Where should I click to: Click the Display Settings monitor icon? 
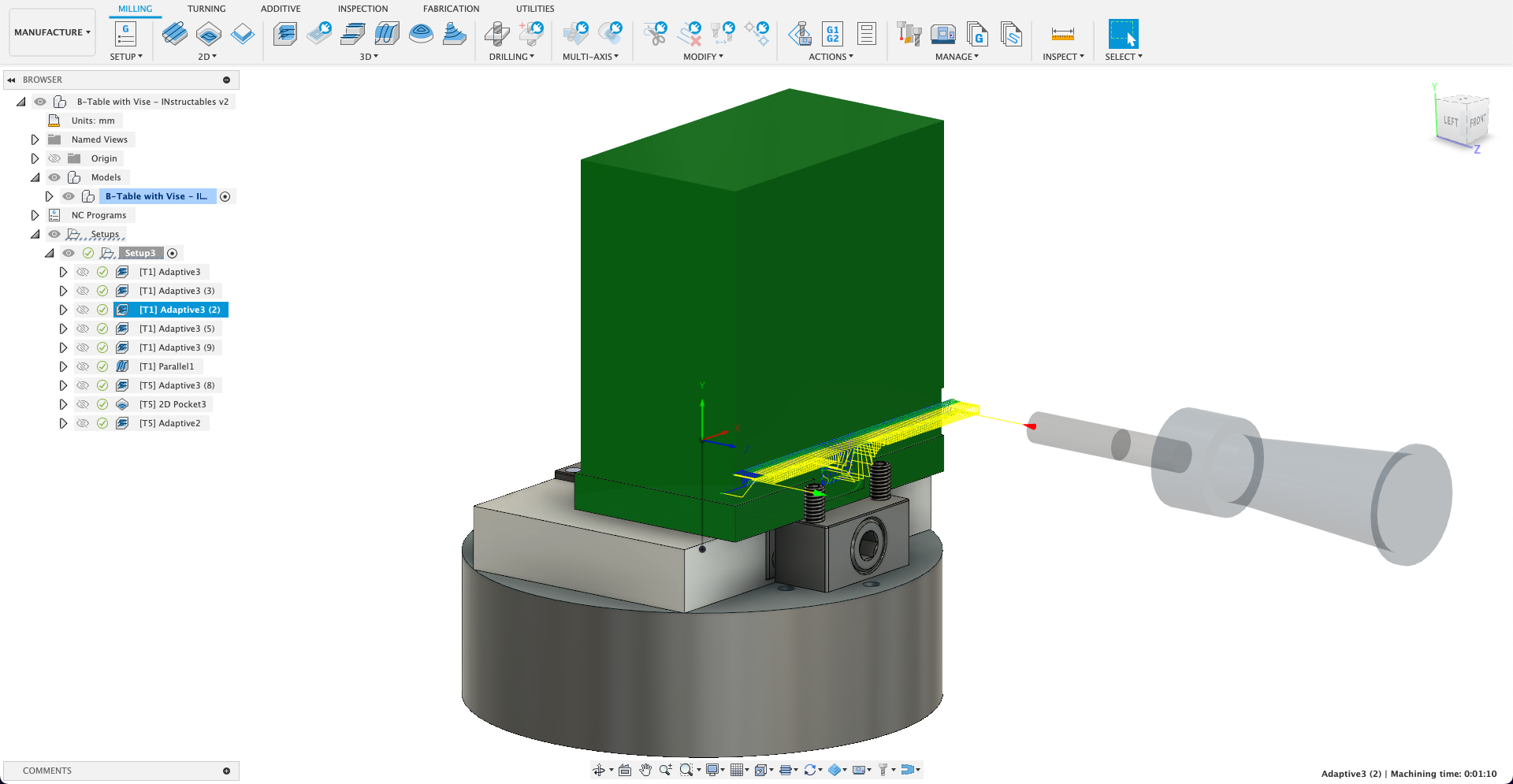(712, 770)
